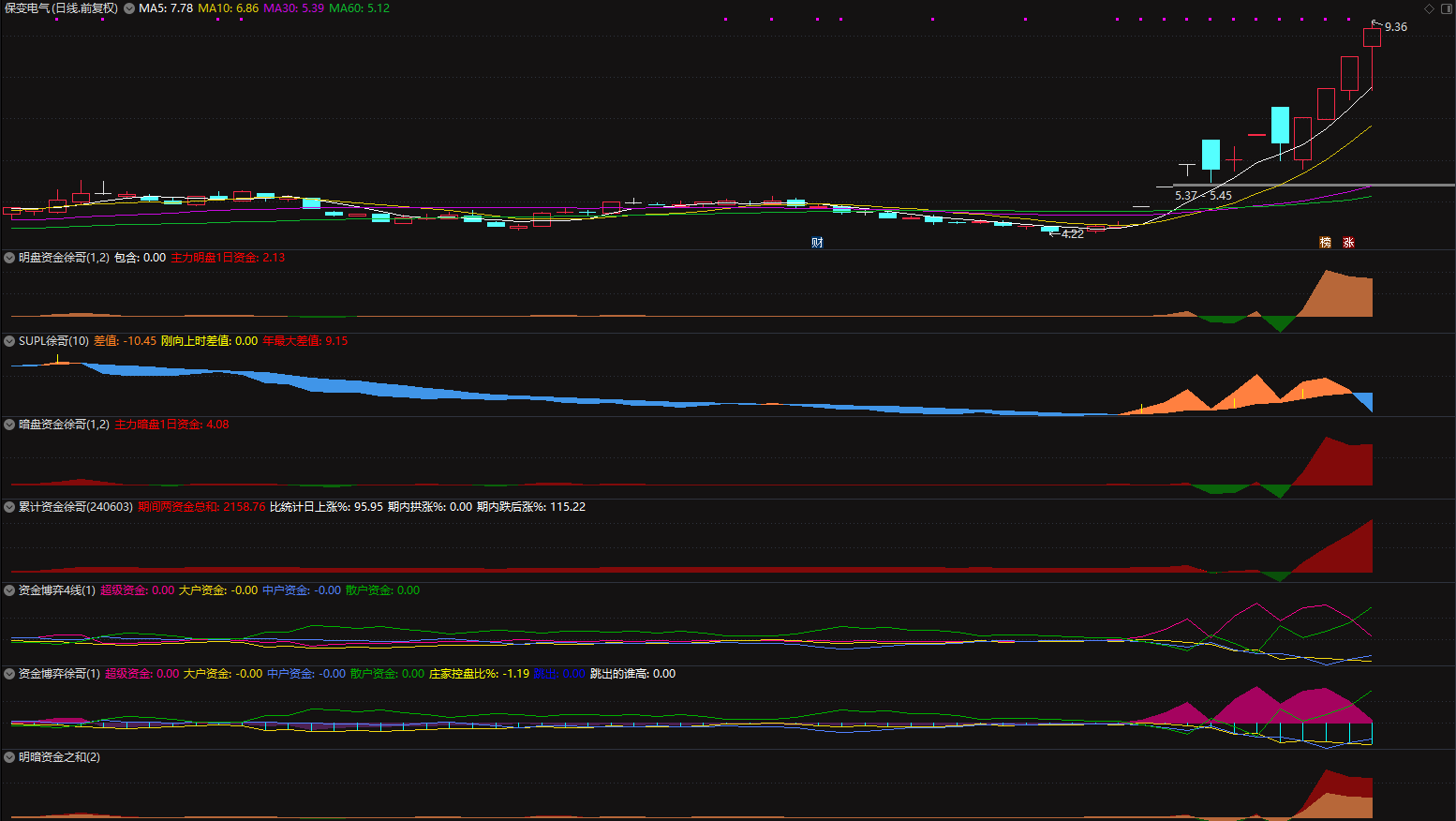Select 主力明盘1日资金: 2.13 value
Viewport: 1456px width, 821px height.
(228, 258)
